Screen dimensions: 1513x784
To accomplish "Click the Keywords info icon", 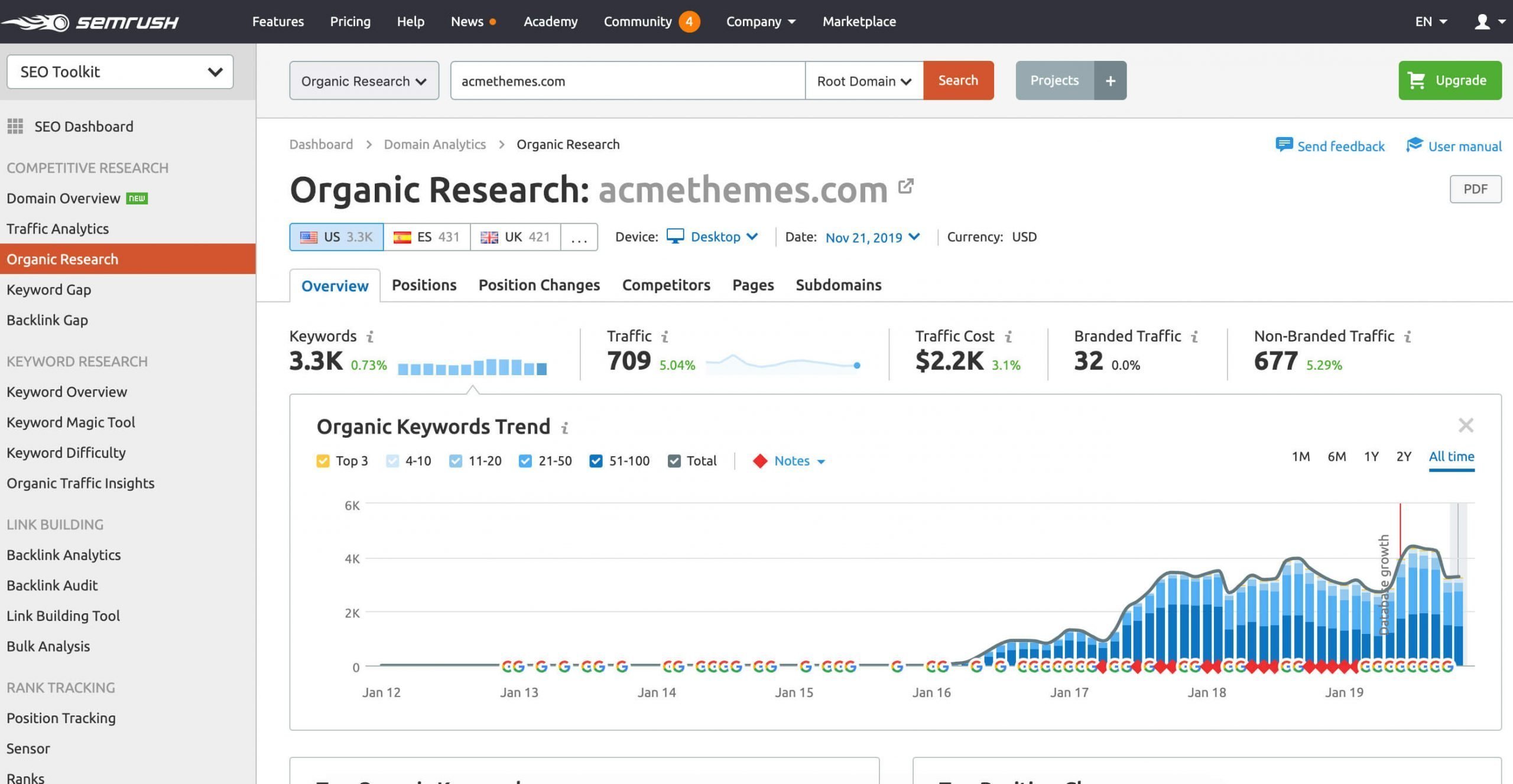I will (370, 337).
